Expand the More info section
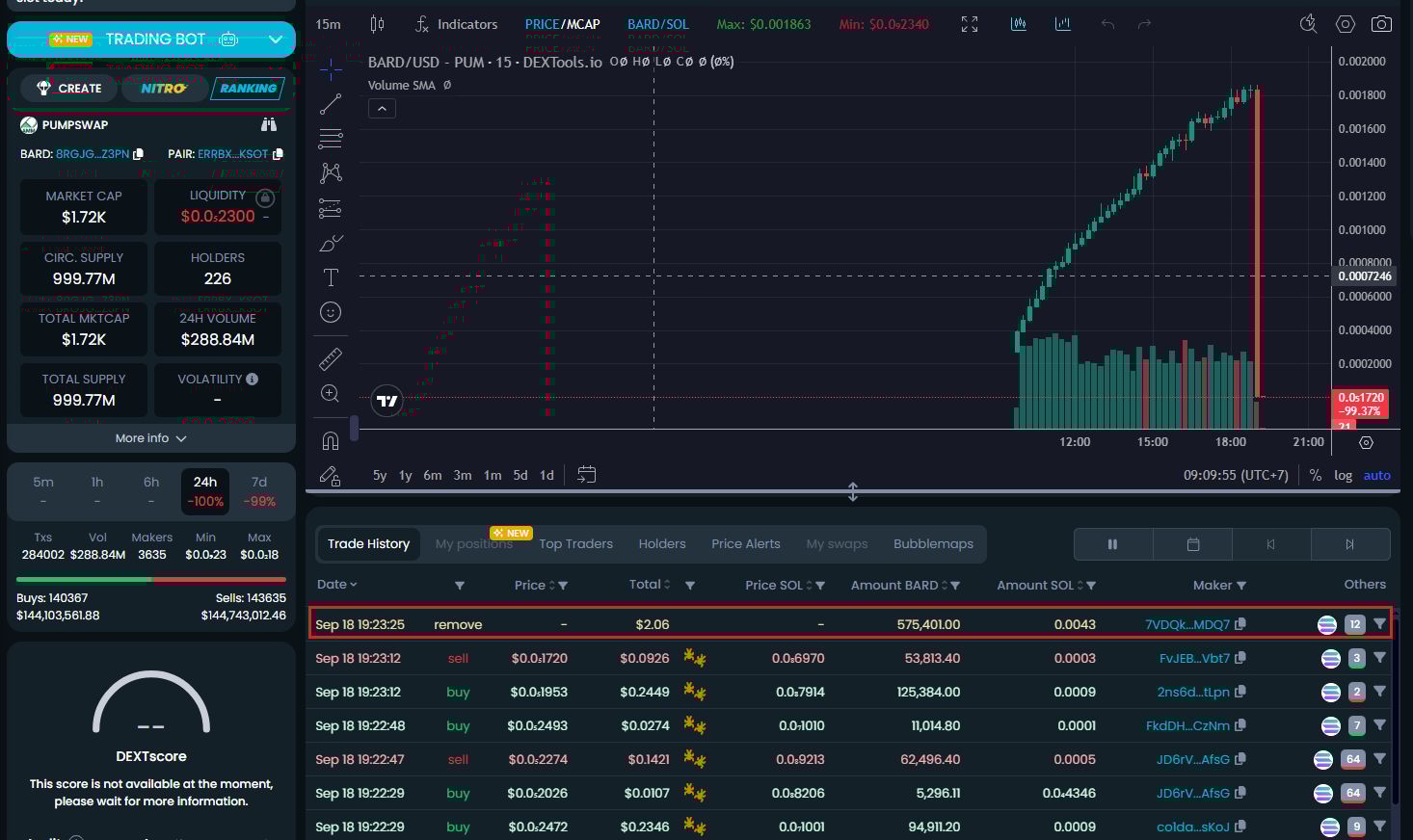The height and width of the screenshot is (840, 1413). coord(150,438)
